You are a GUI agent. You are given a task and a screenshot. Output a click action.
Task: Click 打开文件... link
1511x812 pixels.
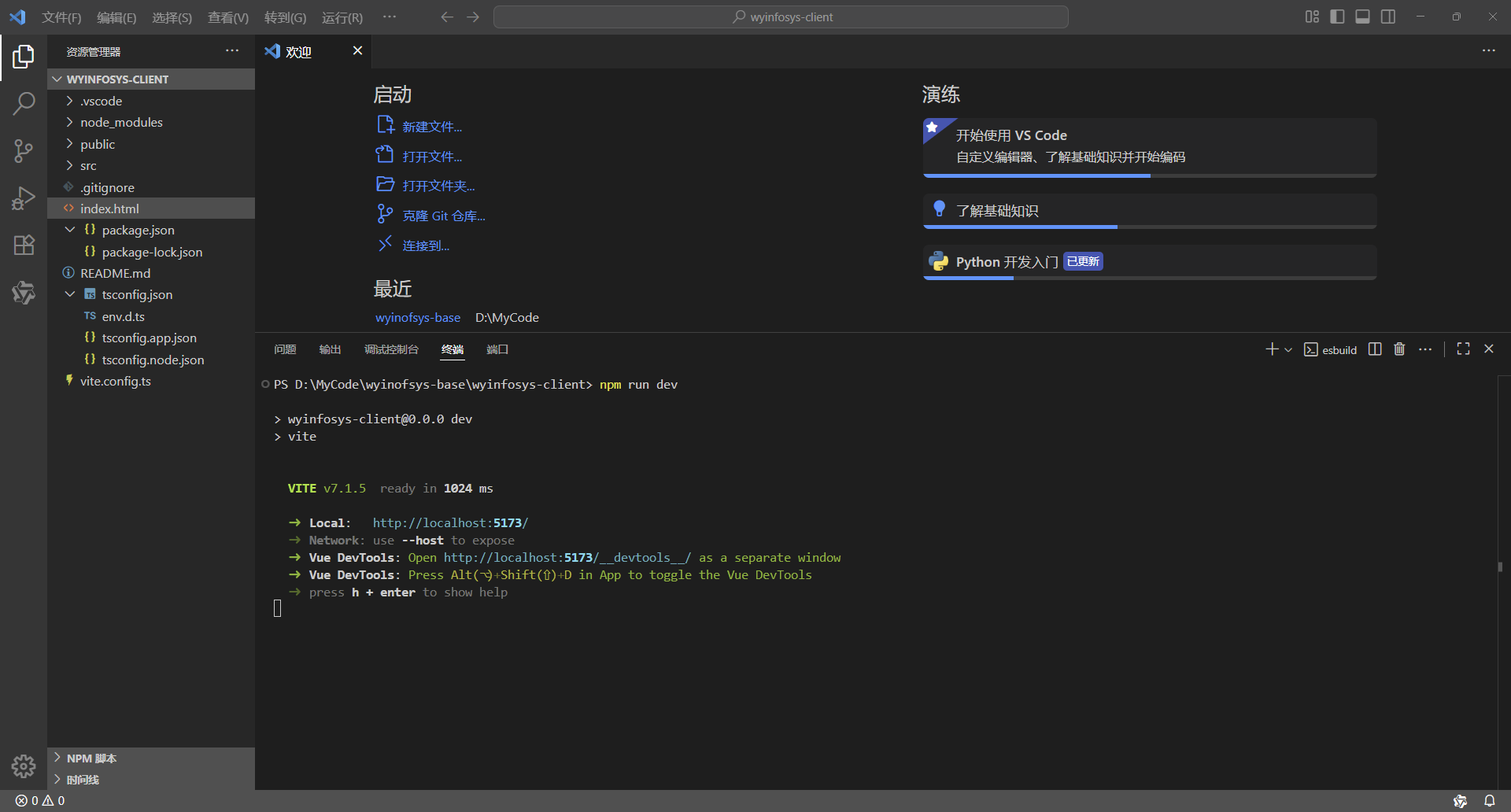click(432, 157)
